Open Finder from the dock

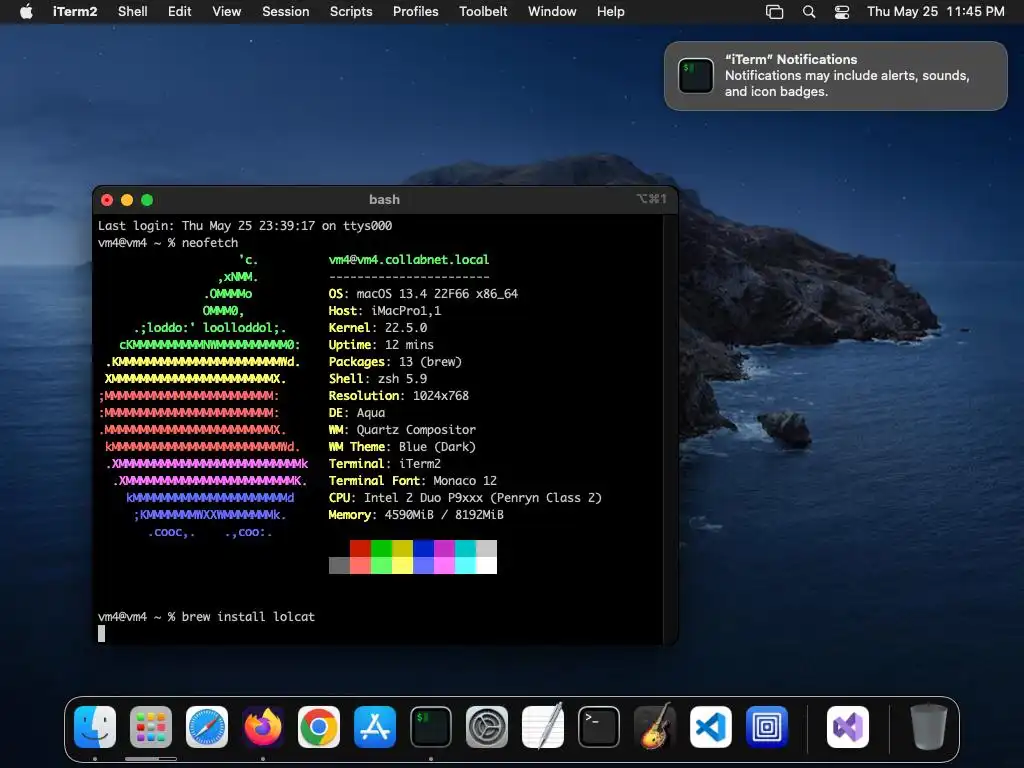tap(95, 727)
